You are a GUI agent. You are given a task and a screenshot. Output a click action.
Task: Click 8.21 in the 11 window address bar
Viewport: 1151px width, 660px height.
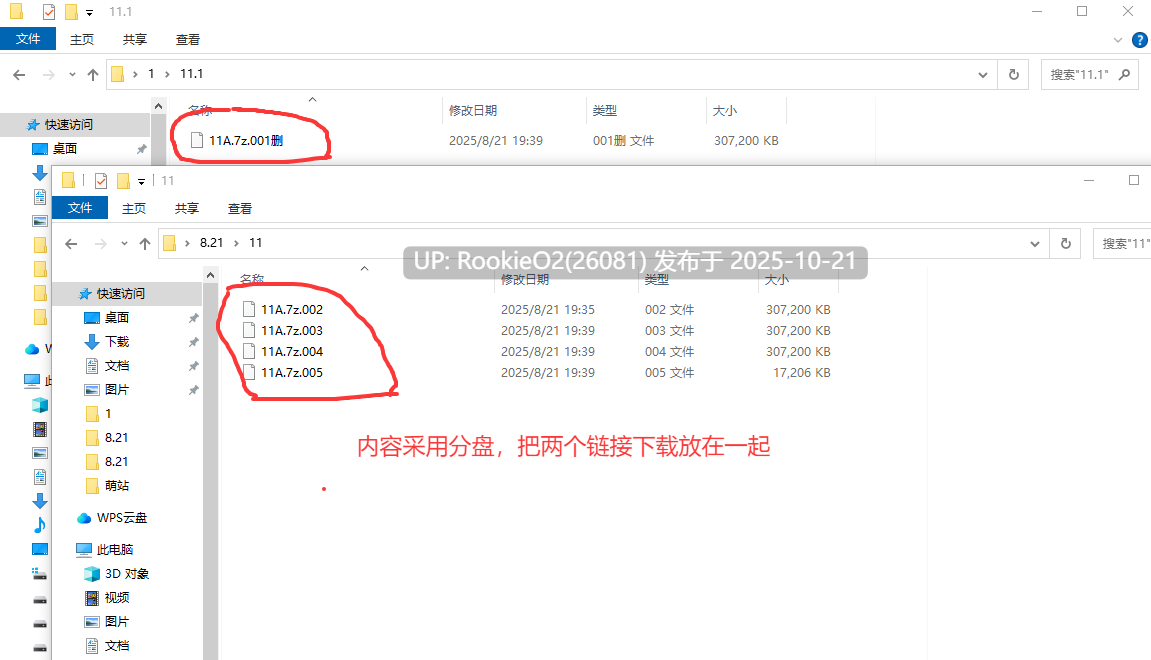pos(211,243)
